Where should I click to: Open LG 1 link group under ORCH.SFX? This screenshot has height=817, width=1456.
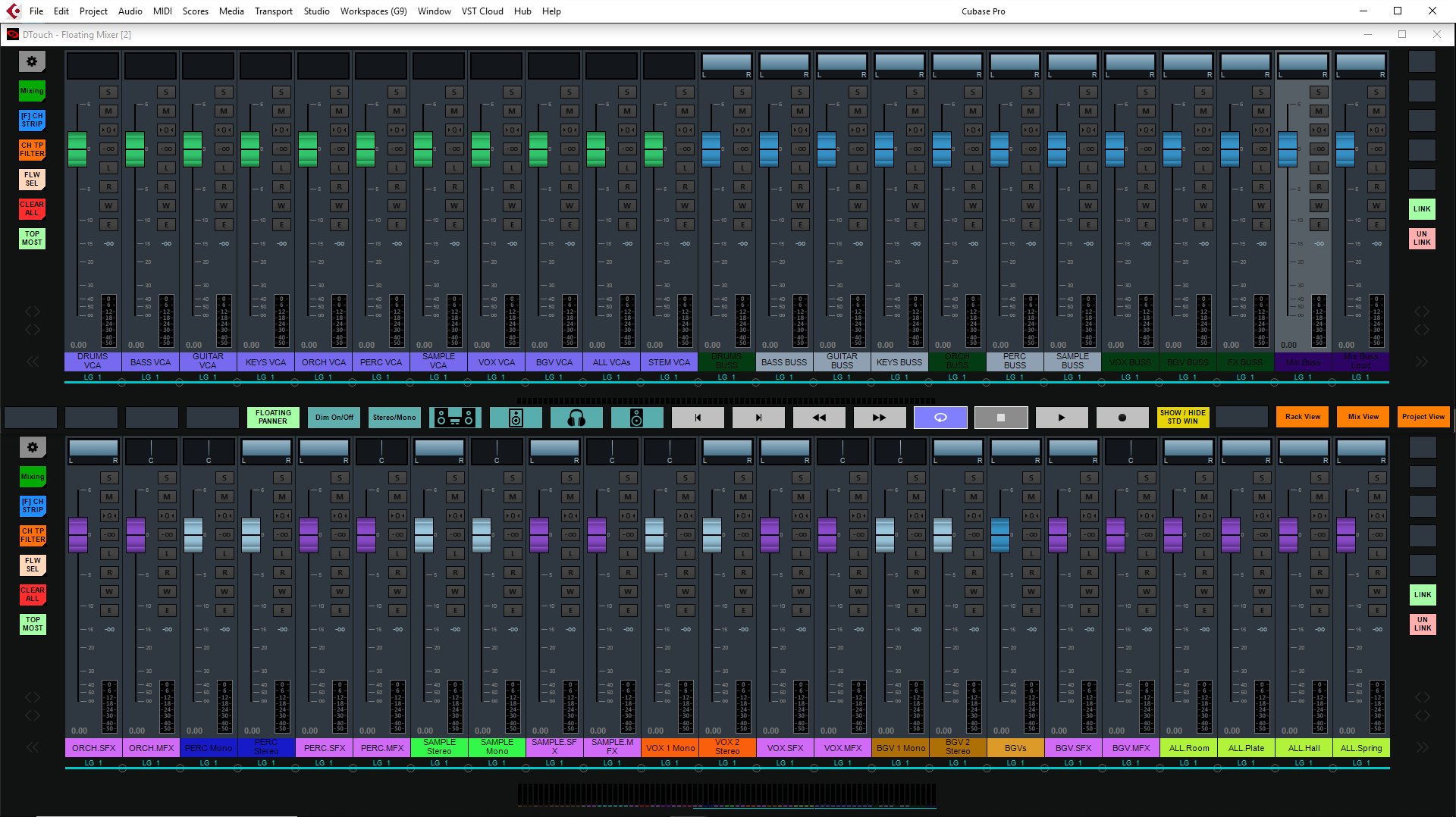93,762
